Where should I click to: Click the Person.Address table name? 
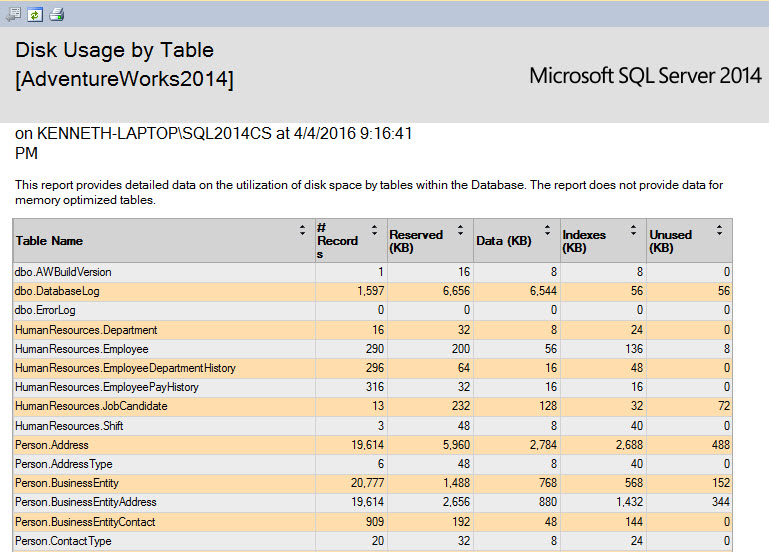click(52, 445)
